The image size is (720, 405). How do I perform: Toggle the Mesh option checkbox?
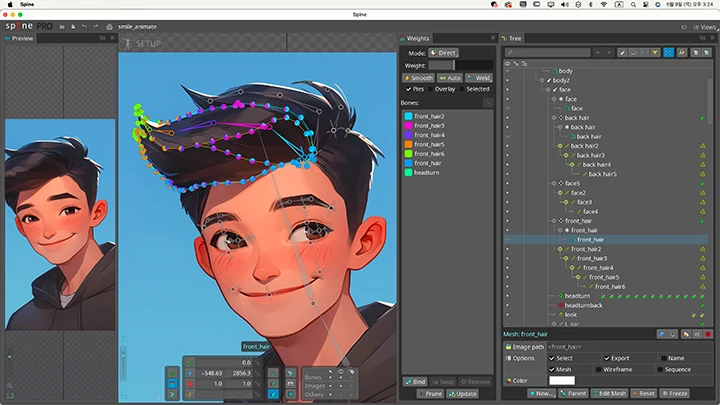coord(552,369)
